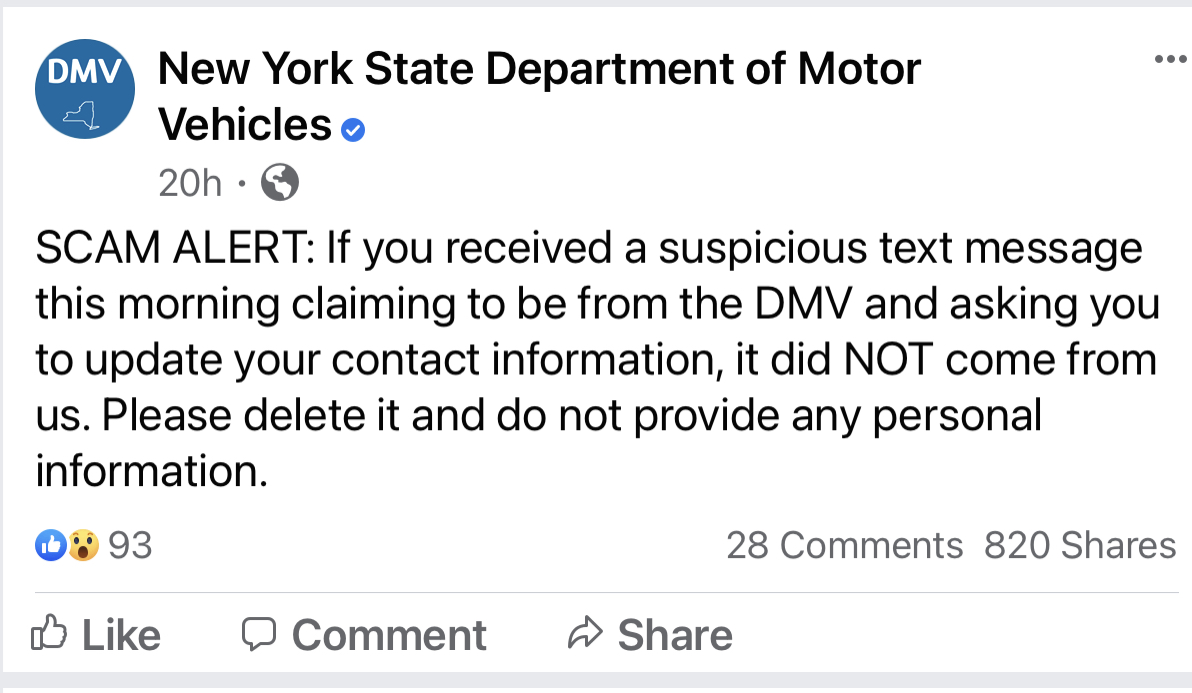
Task: Expand the 28 Comments list
Action: coord(844,545)
